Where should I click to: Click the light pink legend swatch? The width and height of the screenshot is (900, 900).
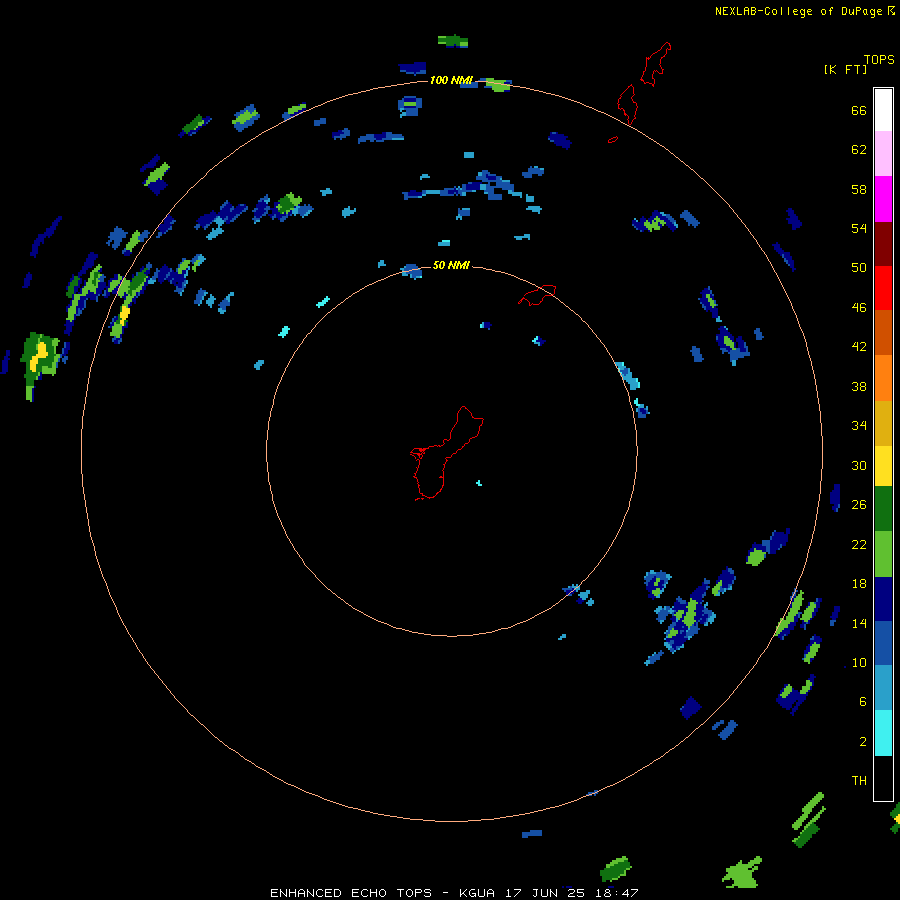883,153
